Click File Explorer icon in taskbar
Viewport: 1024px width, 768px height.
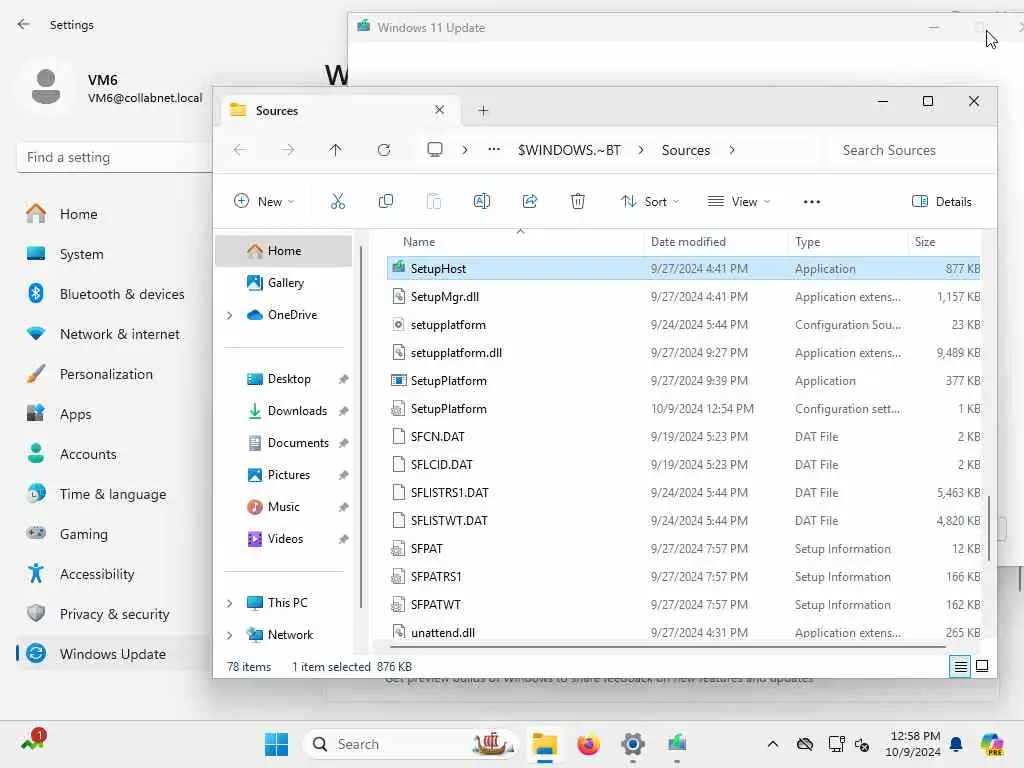point(545,744)
